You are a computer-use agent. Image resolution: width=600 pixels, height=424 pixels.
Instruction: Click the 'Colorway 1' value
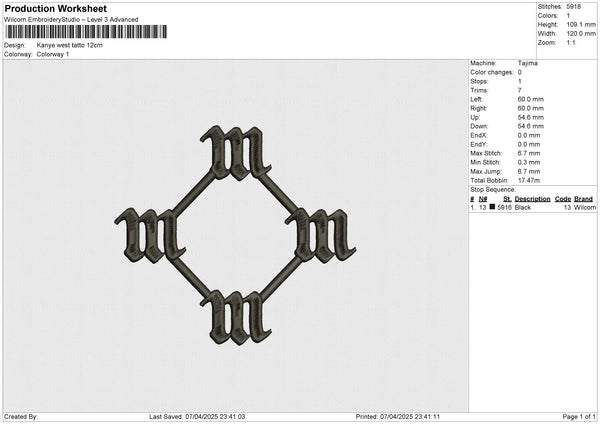[x=53, y=54]
